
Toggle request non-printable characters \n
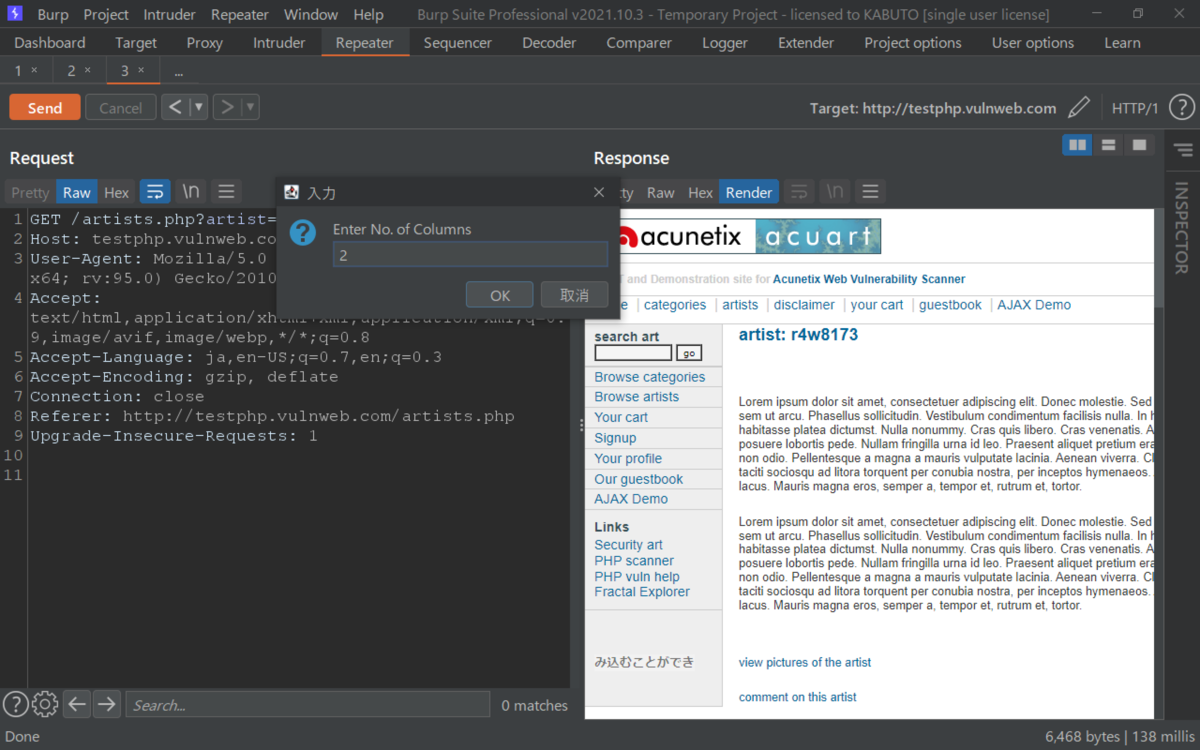point(190,192)
